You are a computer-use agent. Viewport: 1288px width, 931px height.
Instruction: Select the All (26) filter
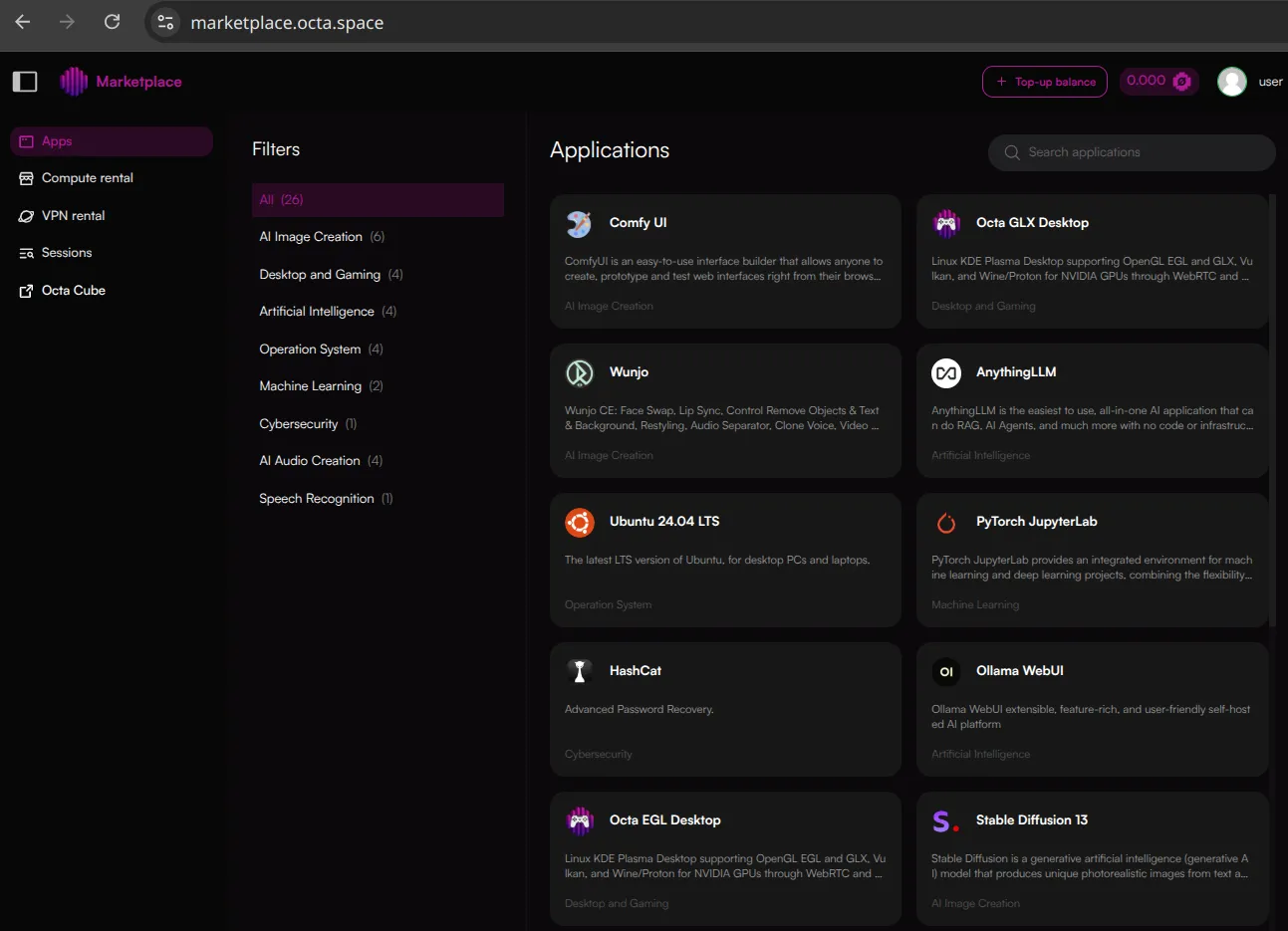[x=378, y=200]
